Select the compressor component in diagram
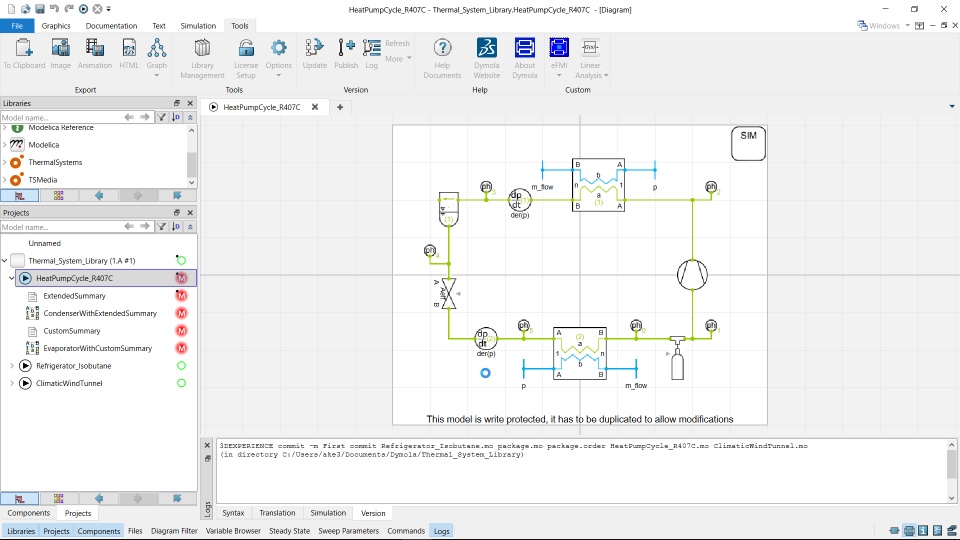This screenshot has height=540, width=960. point(692,275)
